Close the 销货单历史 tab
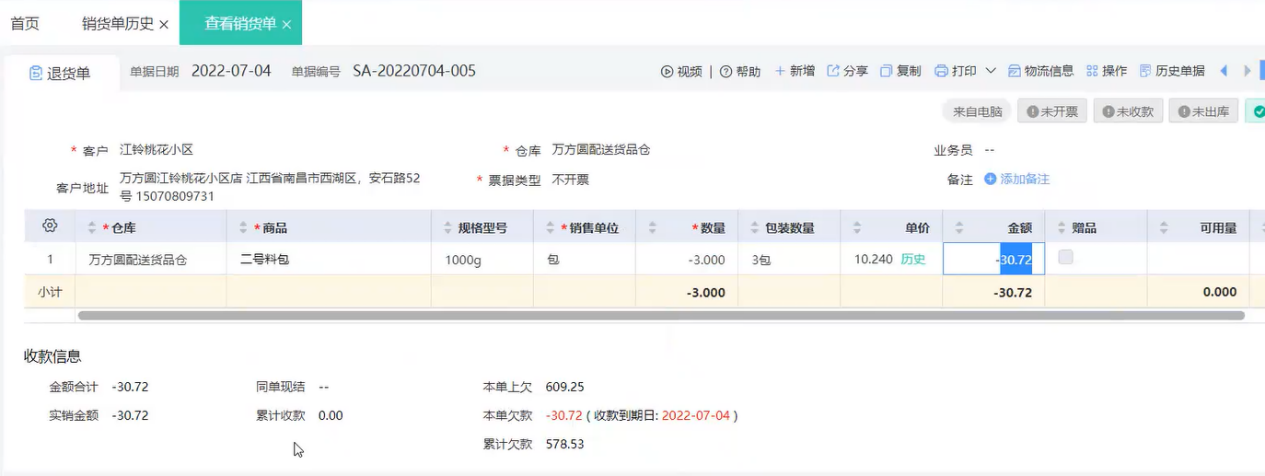The height and width of the screenshot is (476, 1265). click(x=164, y=24)
